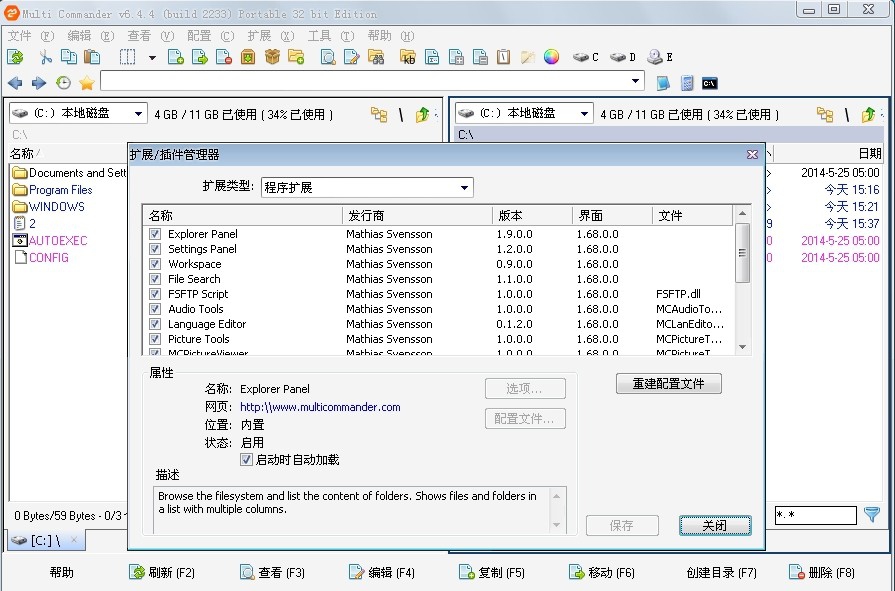Expand the command line address dropdown arrow
The height and width of the screenshot is (591, 895).
pyautogui.click(x=635, y=81)
